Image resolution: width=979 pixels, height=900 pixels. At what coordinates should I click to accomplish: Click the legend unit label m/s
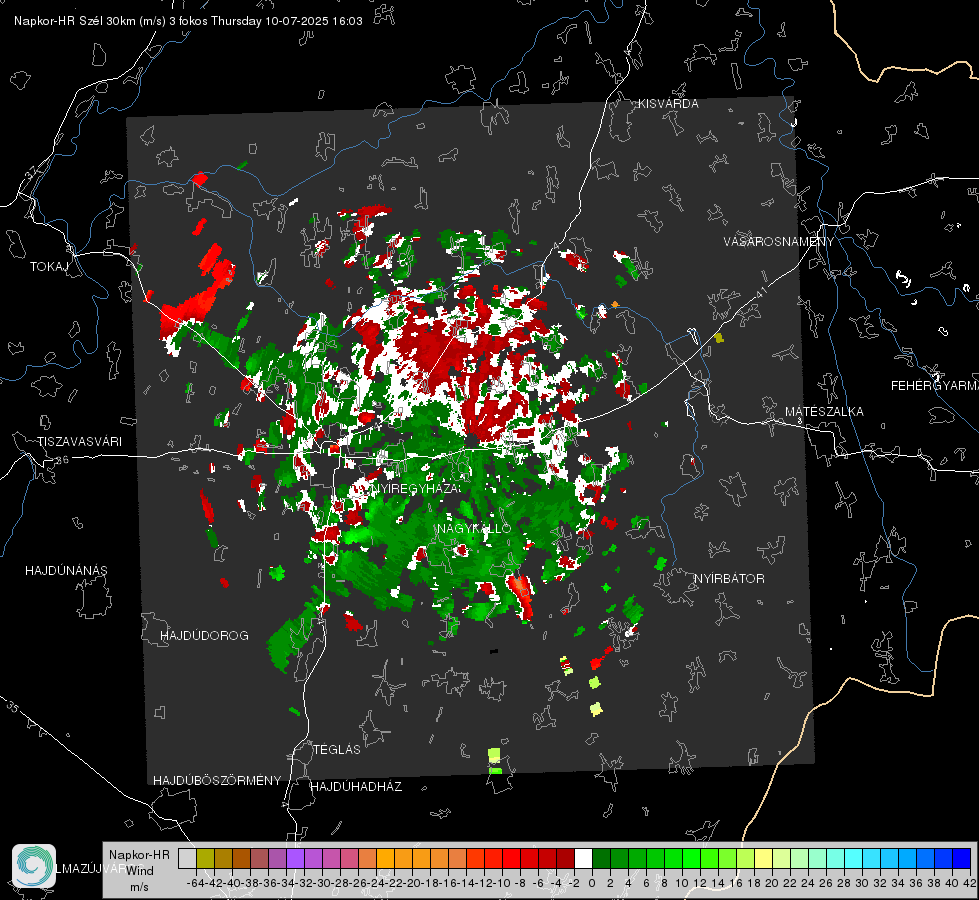tap(139, 887)
